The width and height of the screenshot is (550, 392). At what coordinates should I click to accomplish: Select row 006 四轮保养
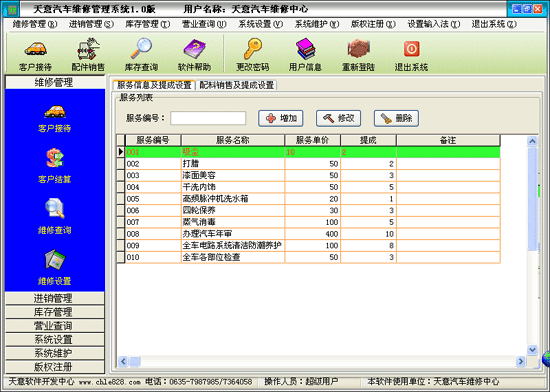pyautogui.click(x=313, y=210)
